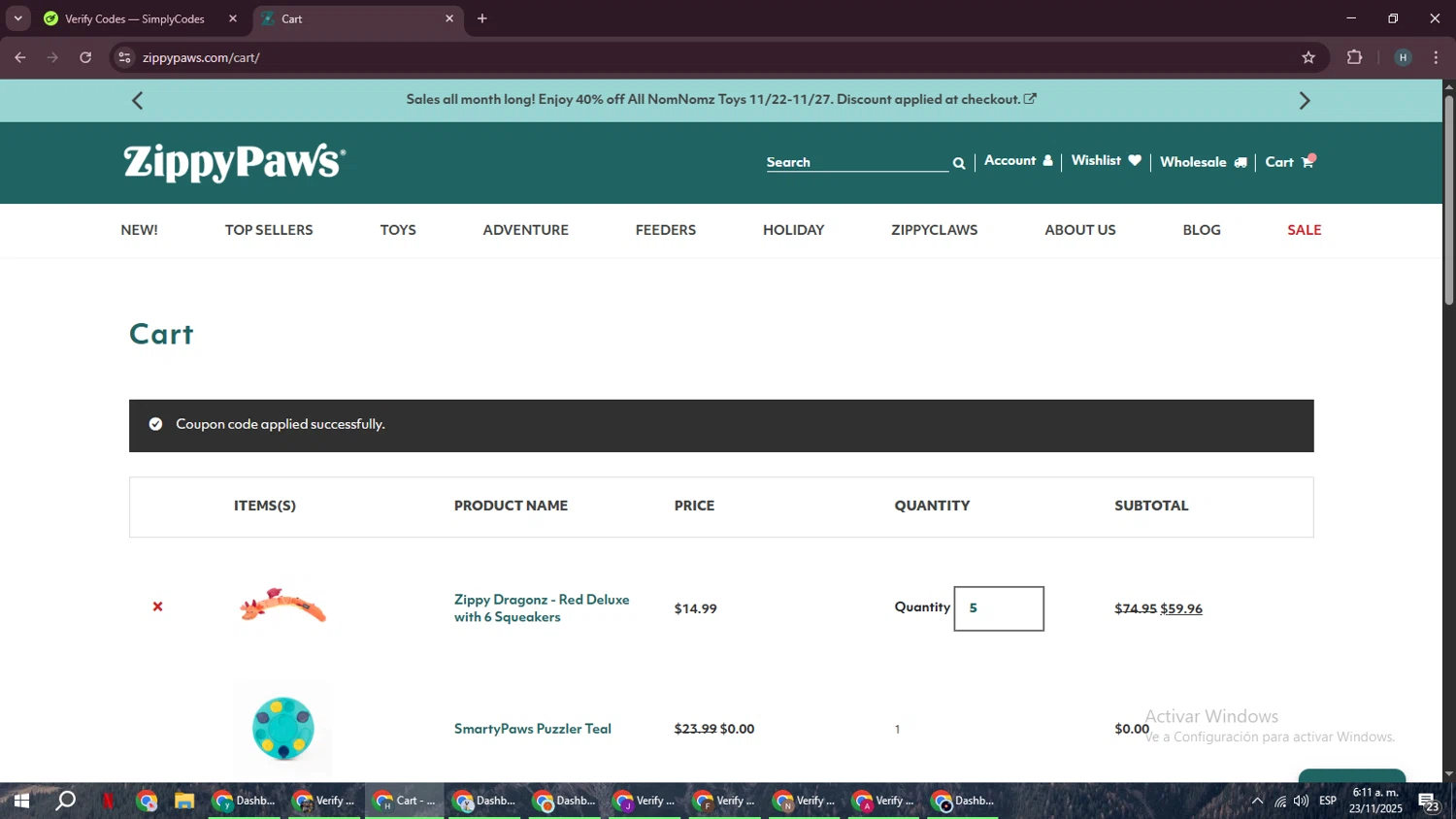
Task: Open network settings tray icon
Action: (x=1280, y=801)
